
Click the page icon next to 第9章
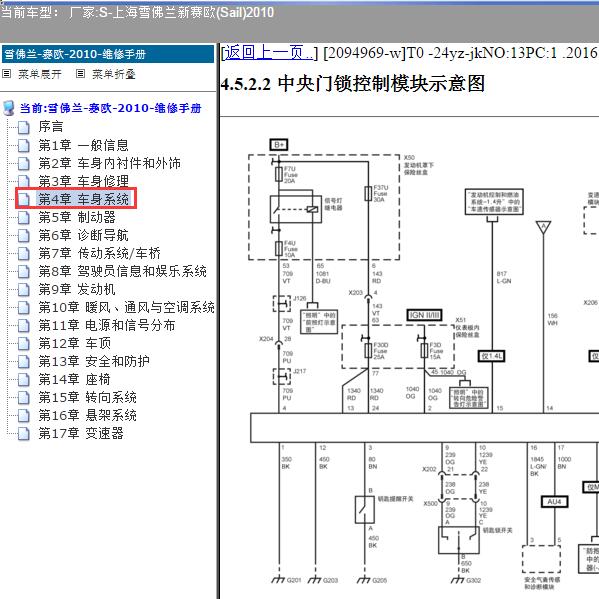tap(24, 290)
